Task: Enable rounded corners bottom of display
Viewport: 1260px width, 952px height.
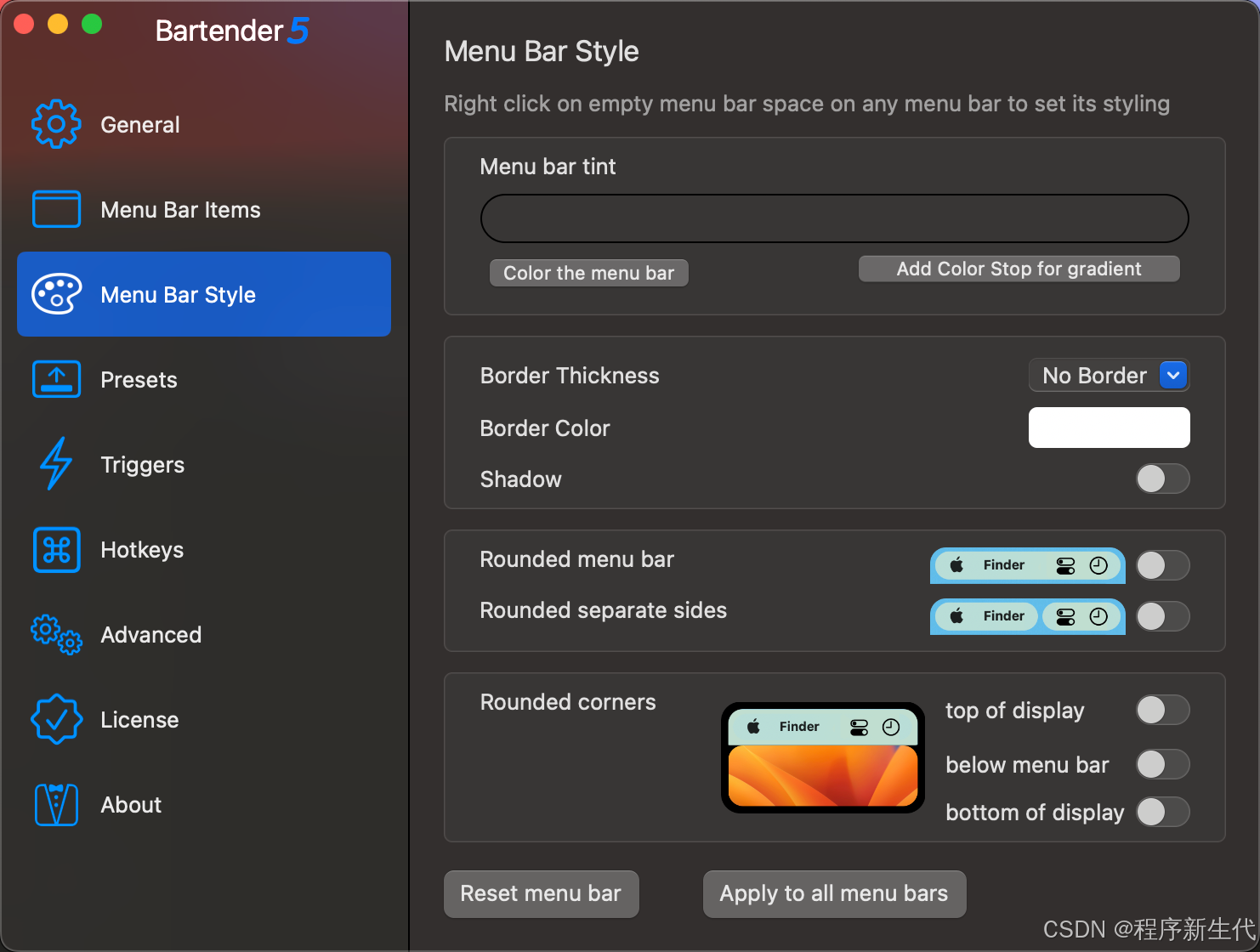Action: pos(1162,812)
